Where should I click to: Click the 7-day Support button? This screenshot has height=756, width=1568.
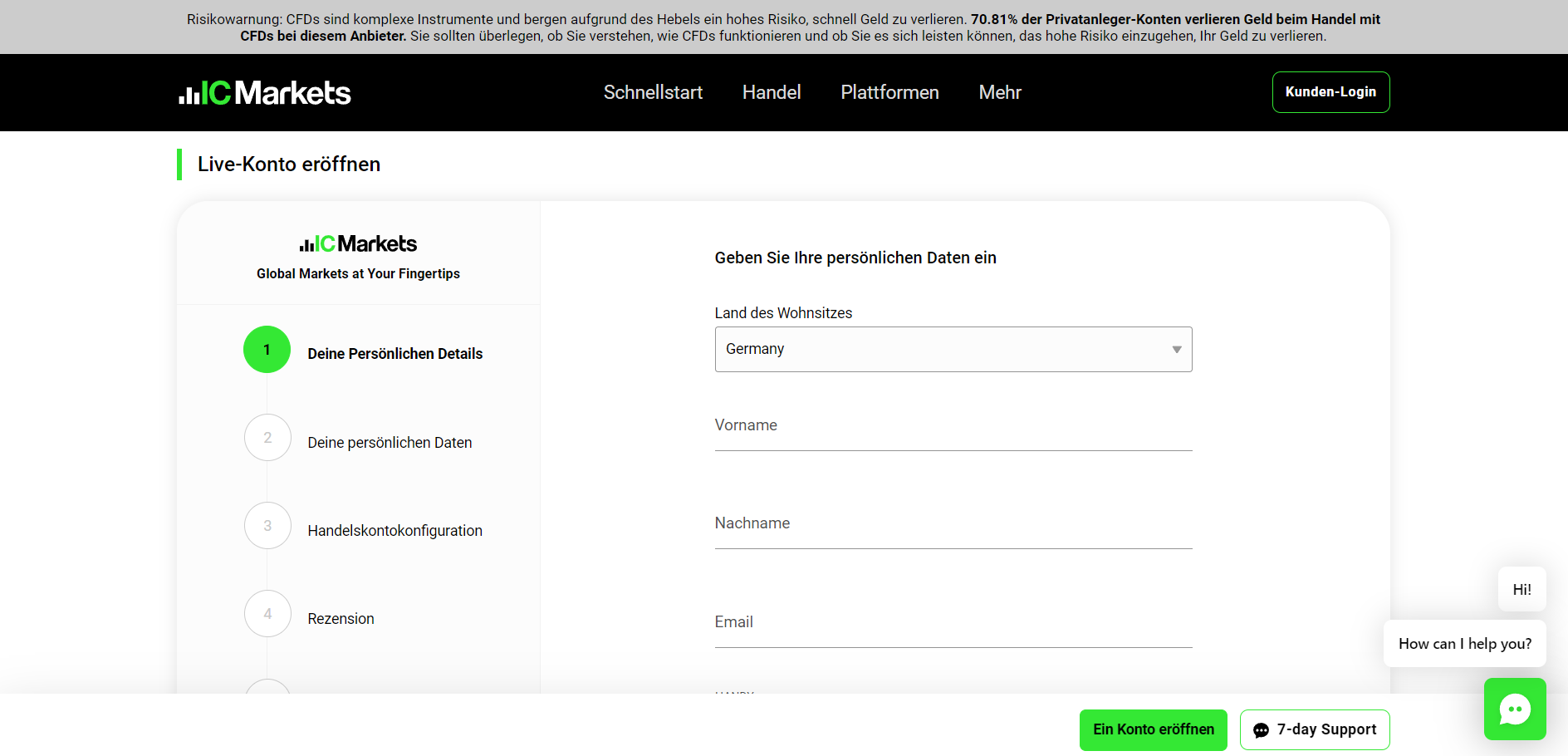coord(1314,729)
